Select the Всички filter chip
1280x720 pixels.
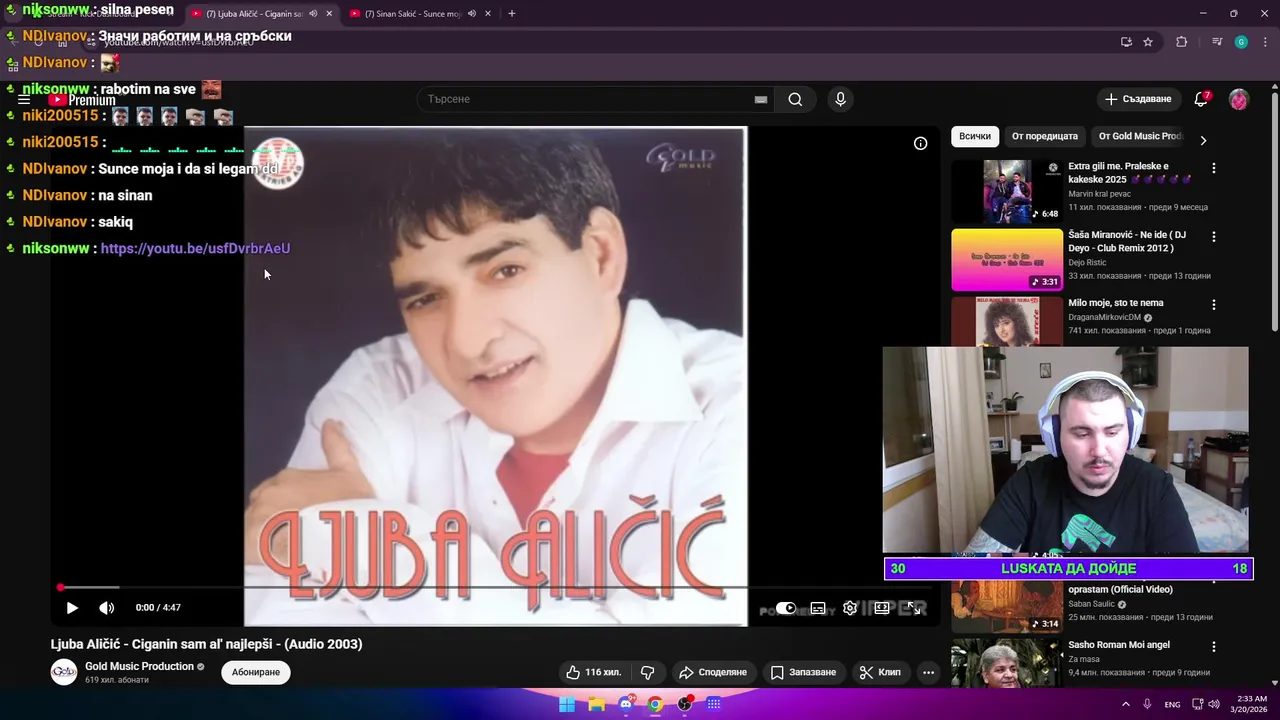(x=975, y=136)
